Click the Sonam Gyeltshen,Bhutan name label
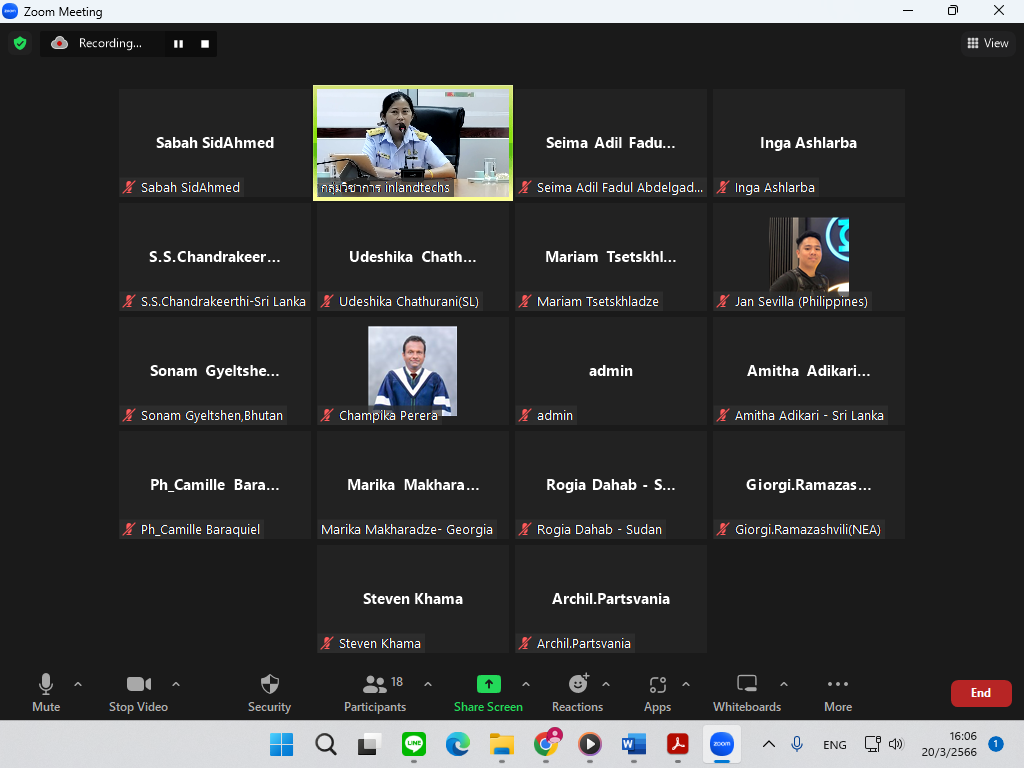 [x=212, y=415]
